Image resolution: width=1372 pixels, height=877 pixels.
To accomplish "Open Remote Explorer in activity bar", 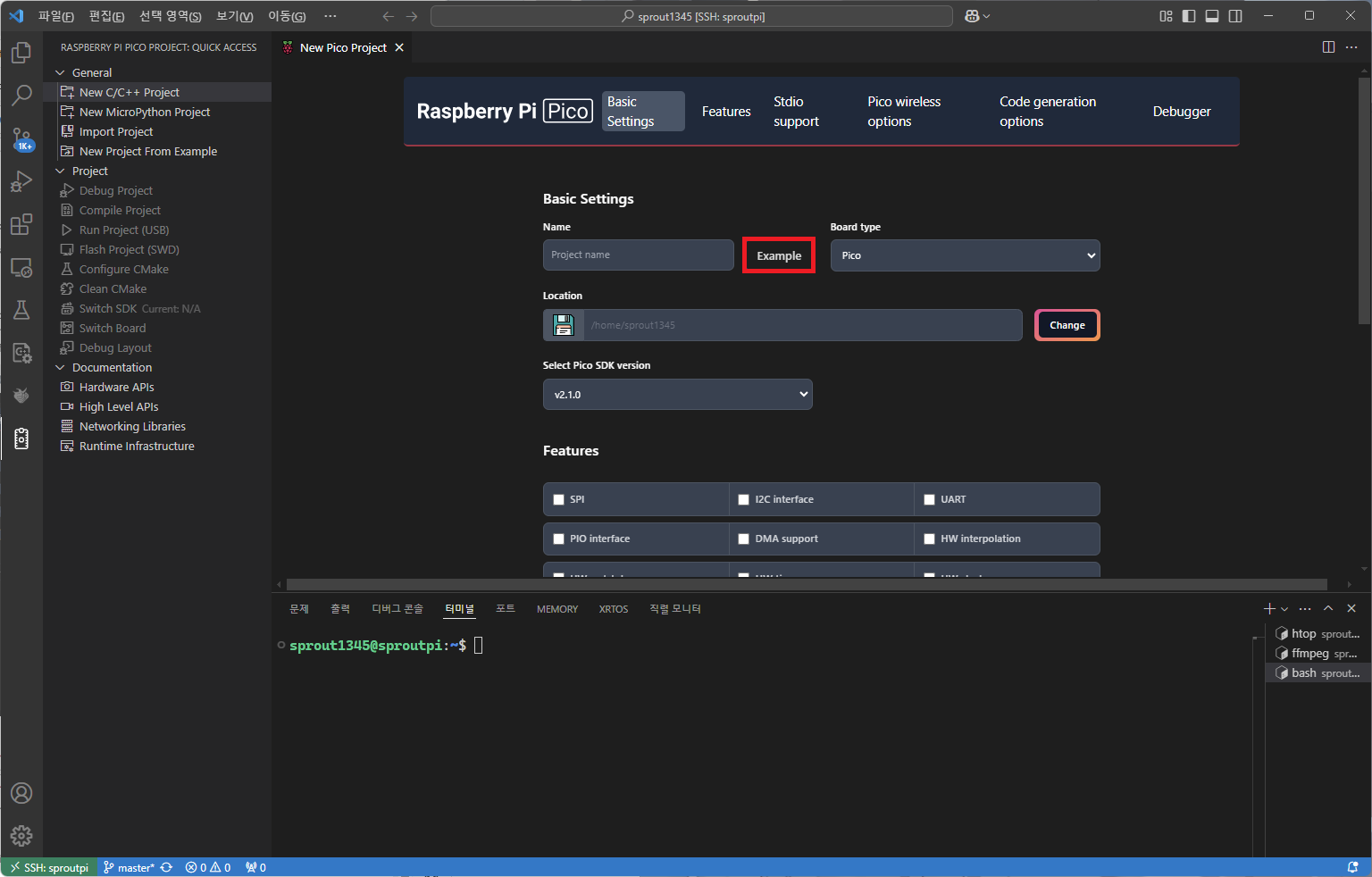I will 21,267.
